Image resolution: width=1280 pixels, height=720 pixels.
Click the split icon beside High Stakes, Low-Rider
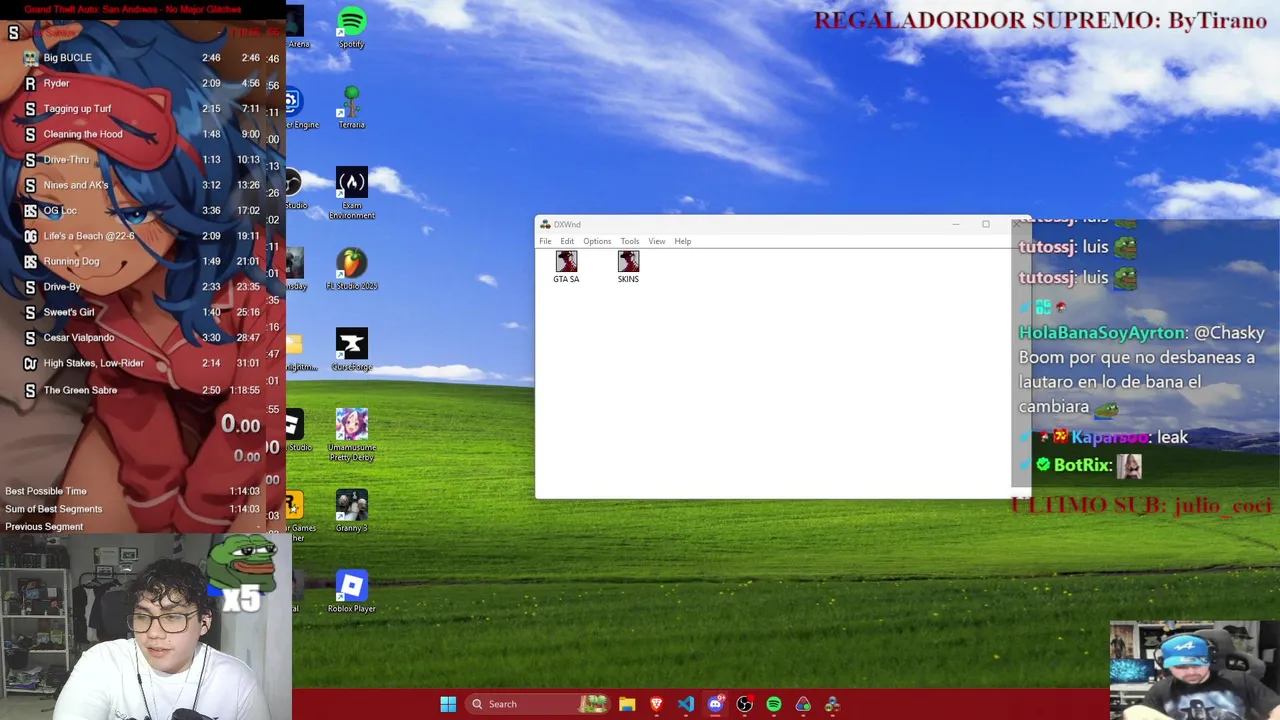[30, 363]
